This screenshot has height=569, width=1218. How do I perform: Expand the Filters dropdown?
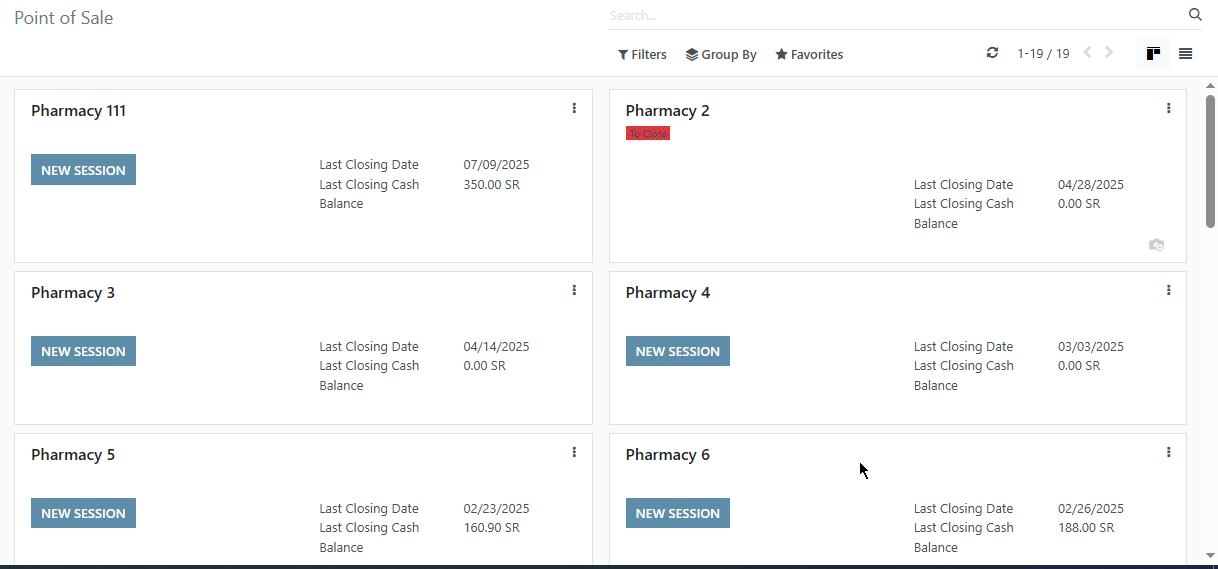tap(642, 55)
